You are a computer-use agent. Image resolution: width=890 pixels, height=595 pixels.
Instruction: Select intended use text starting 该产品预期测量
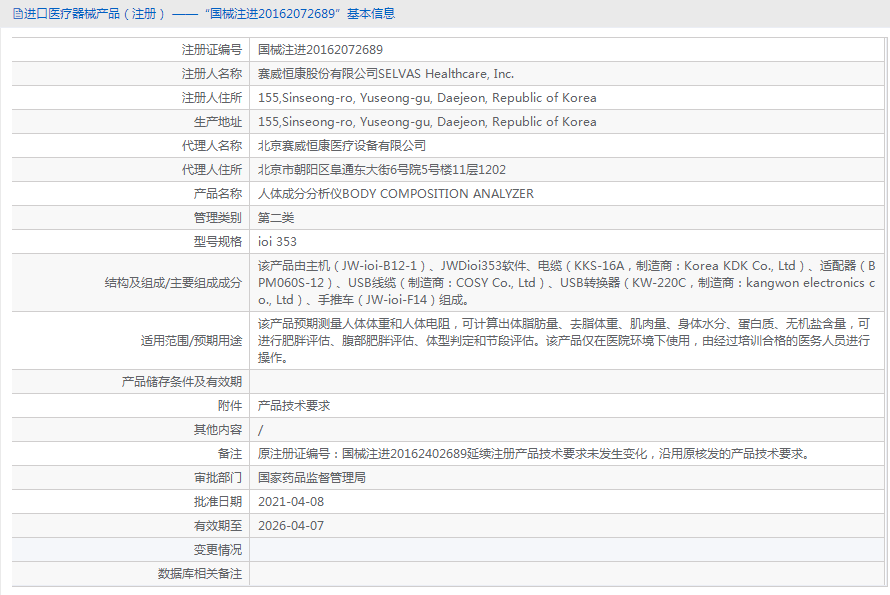pyautogui.click(x=564, y=341)
